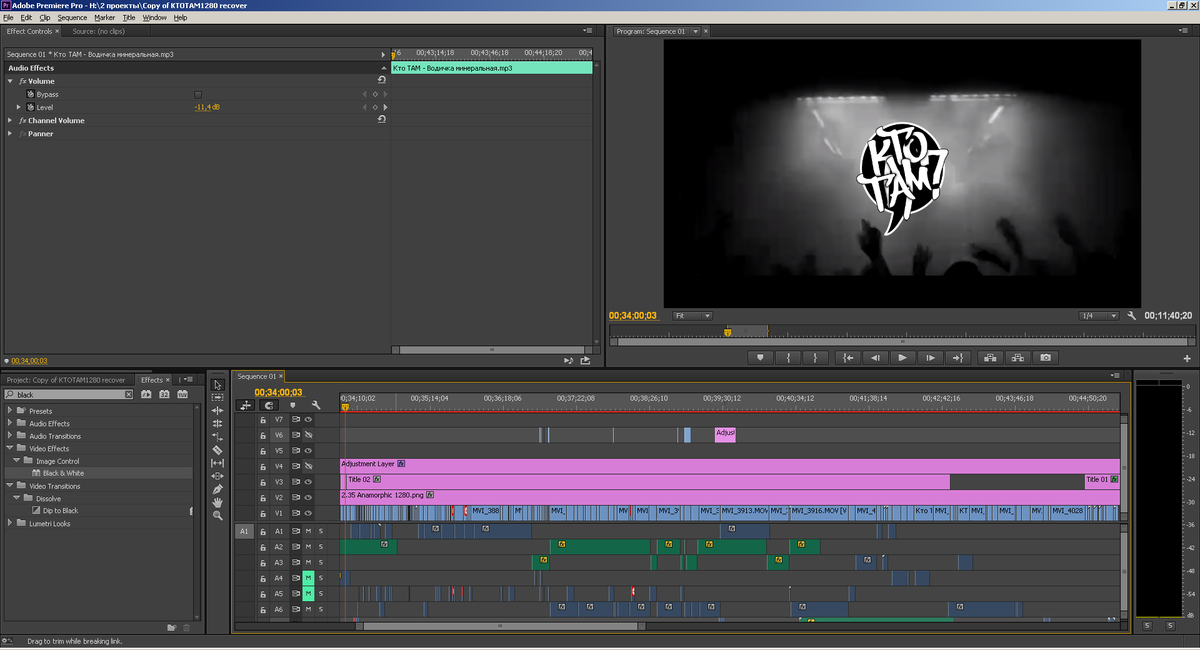Collapse Volume effect in Effect Controls

[x=10, y=81]
